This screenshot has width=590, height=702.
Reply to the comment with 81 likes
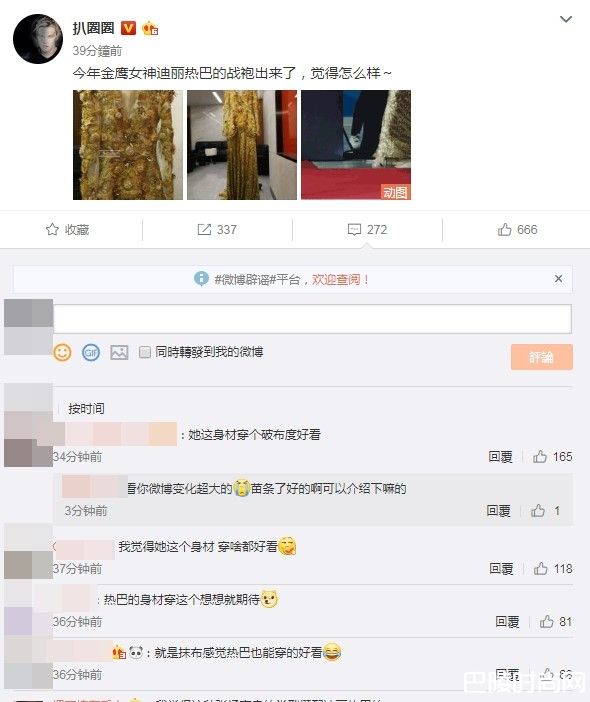(x=507, y=621)
